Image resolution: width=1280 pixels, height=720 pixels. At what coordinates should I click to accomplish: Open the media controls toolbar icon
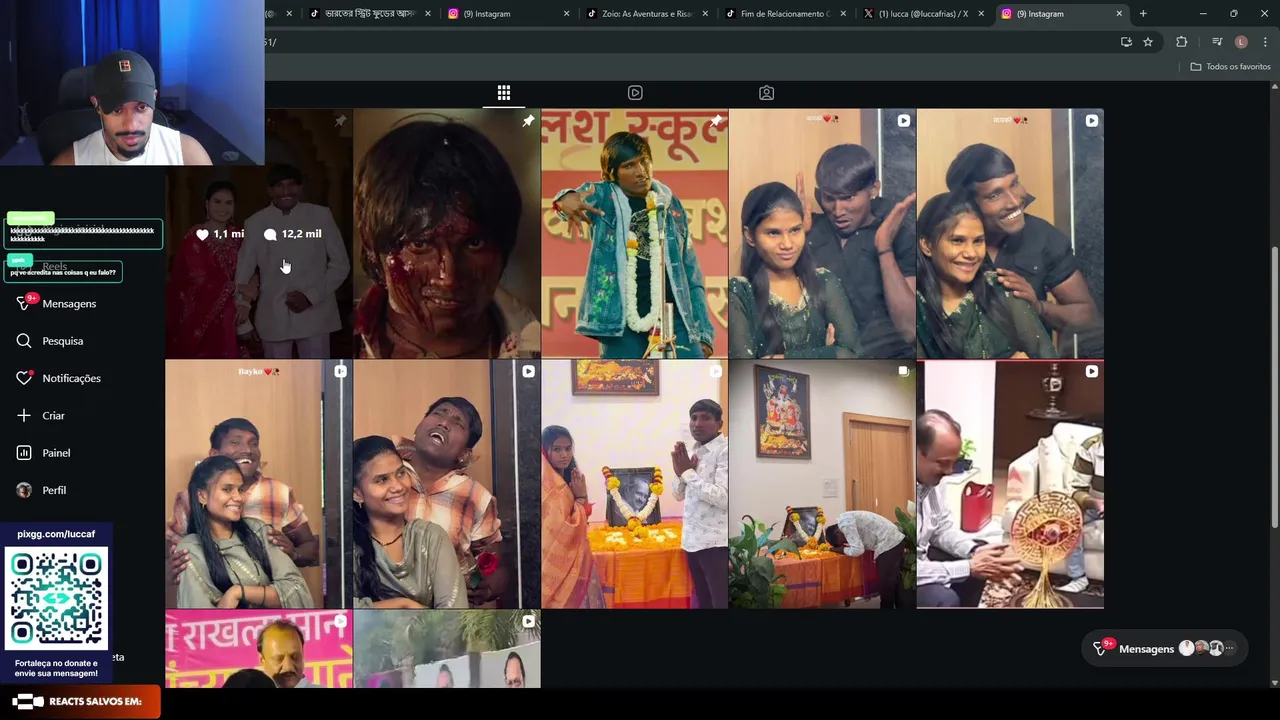(x=1217, y=42)
